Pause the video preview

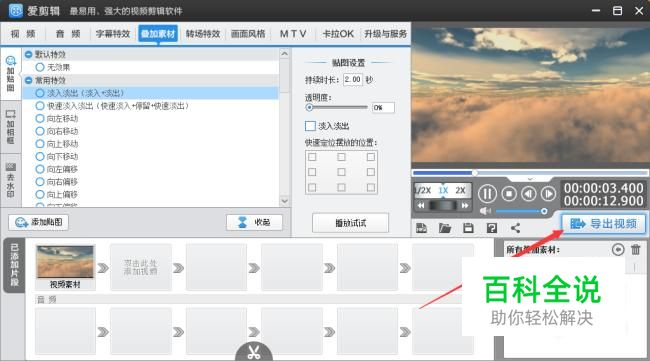487,194
